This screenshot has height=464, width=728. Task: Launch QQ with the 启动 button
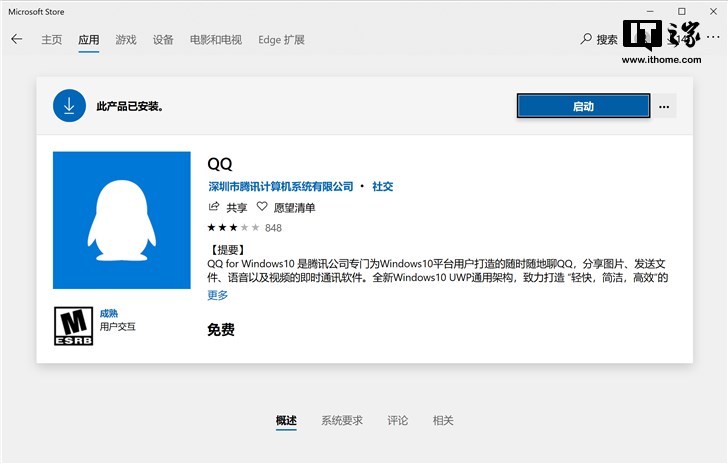click(x=583, y=106)
